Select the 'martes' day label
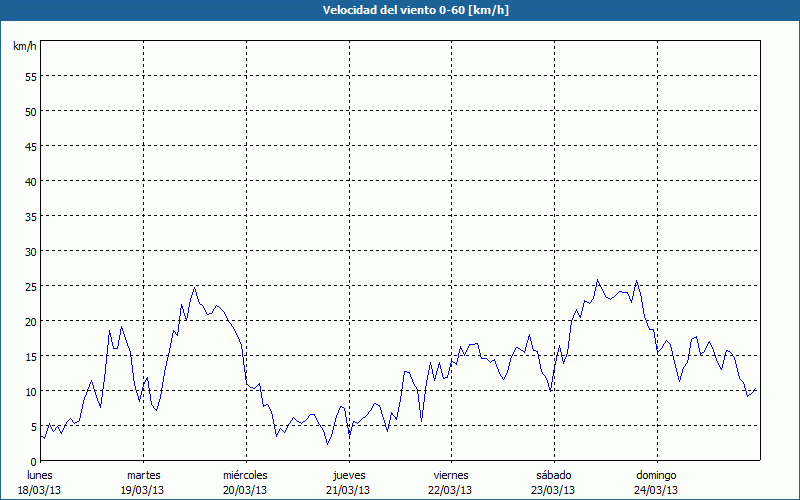This screenshot has width=800, height=500. [143, 475]
